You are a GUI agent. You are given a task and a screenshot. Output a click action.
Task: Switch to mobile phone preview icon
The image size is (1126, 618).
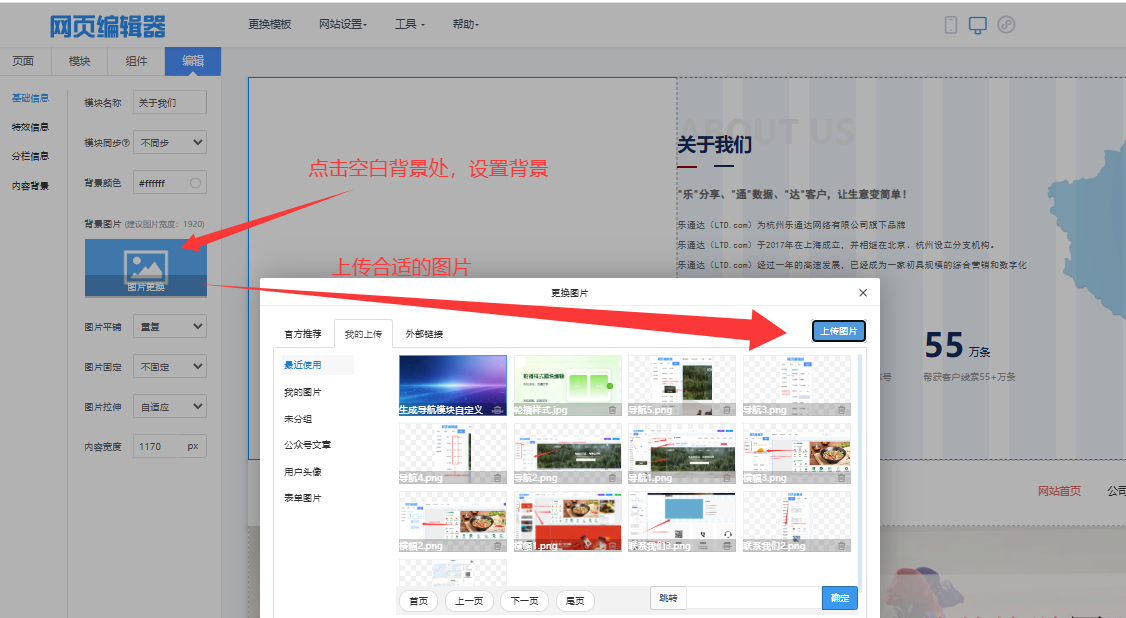coord(951,25)
